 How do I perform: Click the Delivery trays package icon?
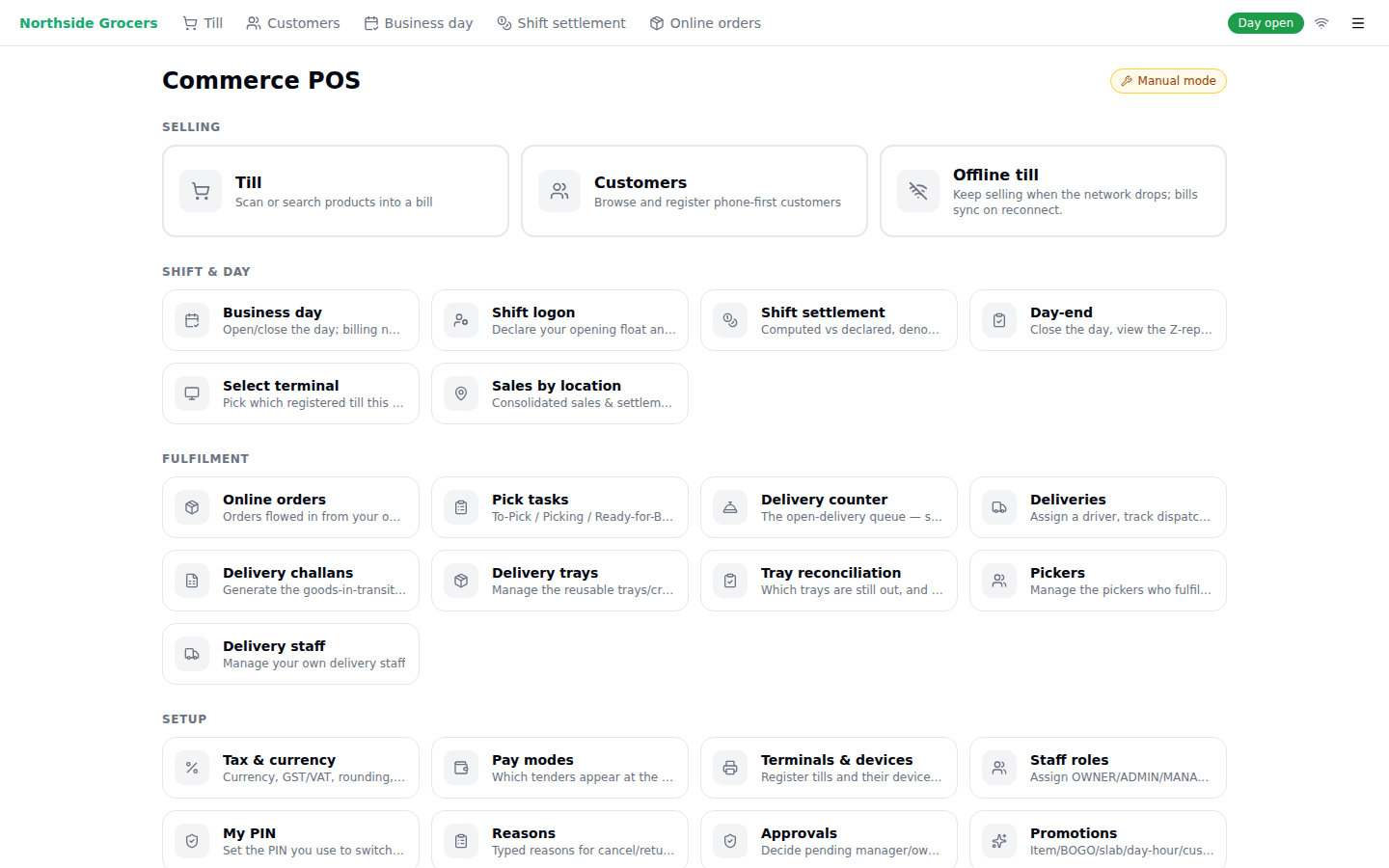(461, 581)
